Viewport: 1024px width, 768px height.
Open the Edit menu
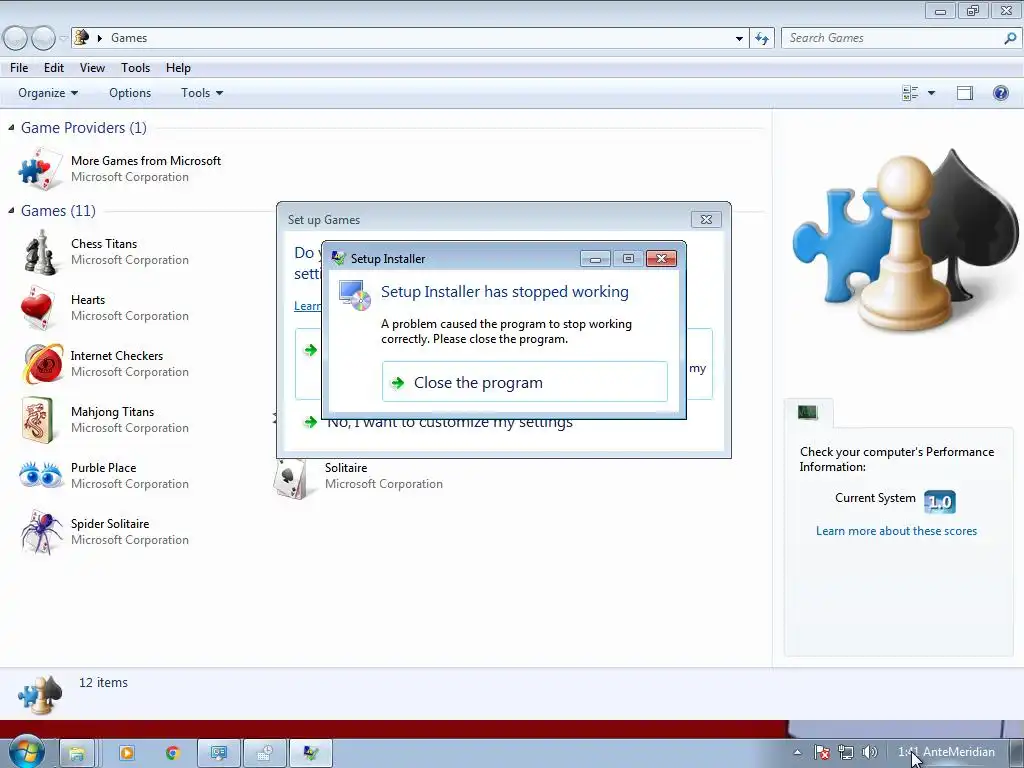(x=54, y=68)
